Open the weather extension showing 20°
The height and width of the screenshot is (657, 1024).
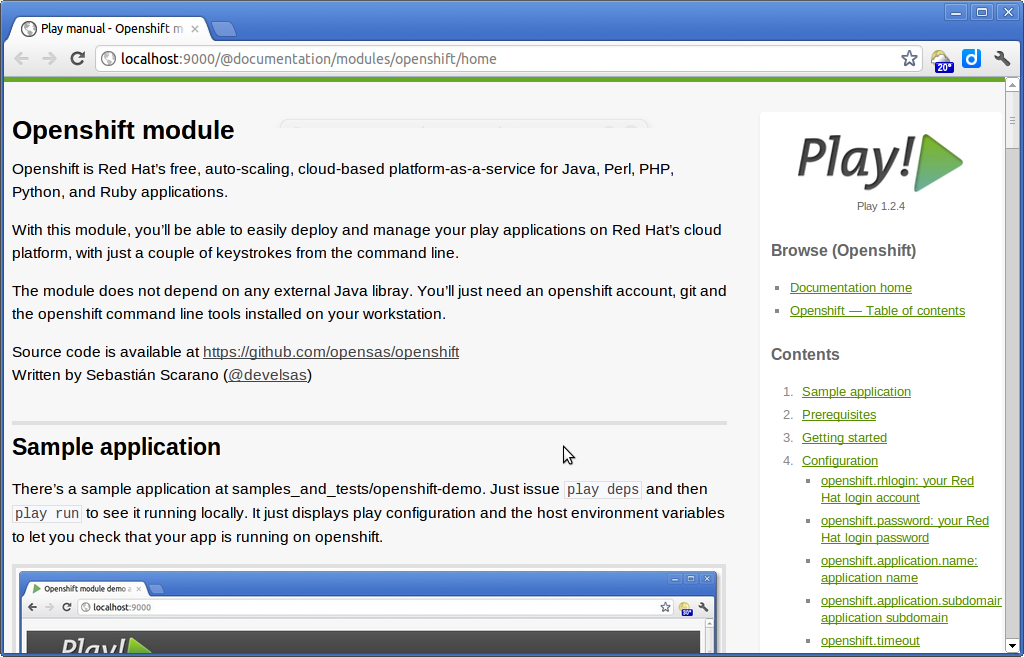[x=942, y=60]
